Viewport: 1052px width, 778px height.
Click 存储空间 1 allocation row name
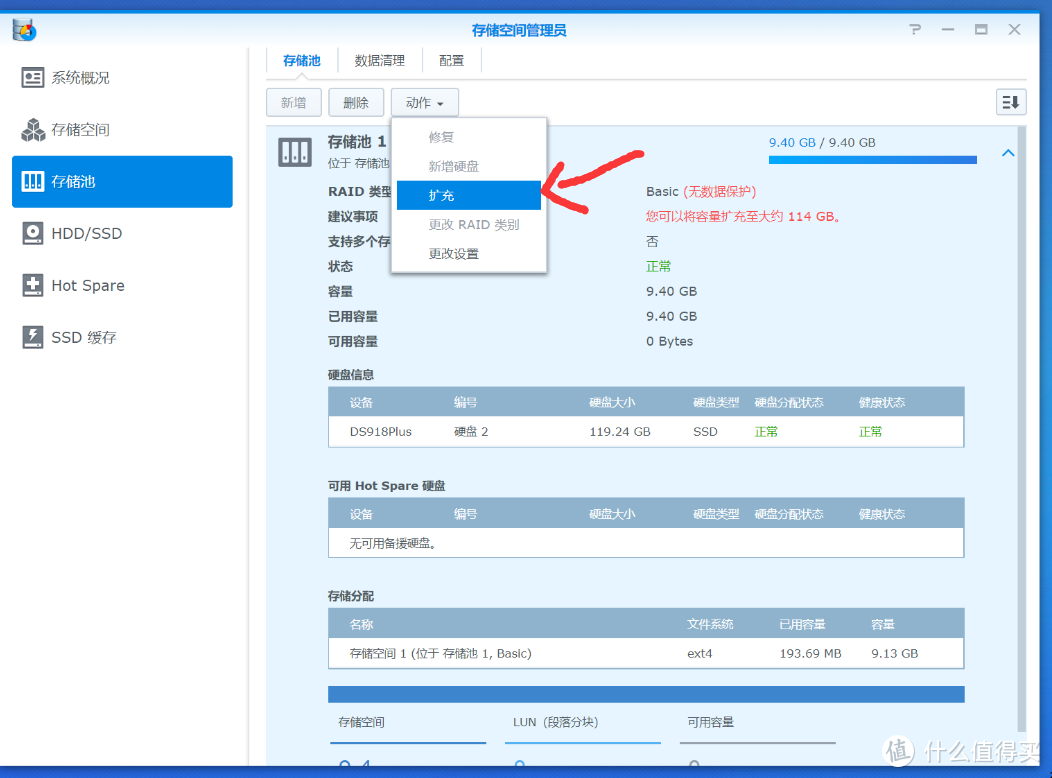pos(440,653)
